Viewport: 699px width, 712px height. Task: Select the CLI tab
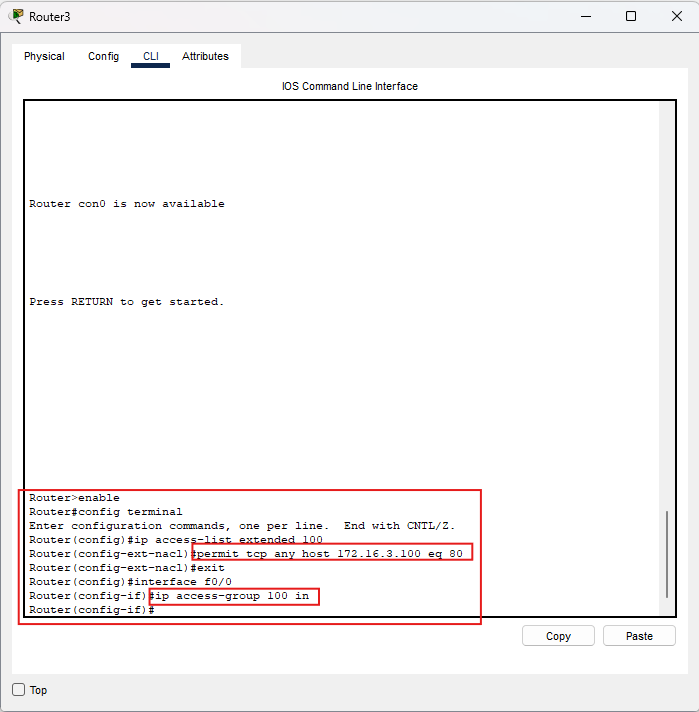tap(151, 57)
